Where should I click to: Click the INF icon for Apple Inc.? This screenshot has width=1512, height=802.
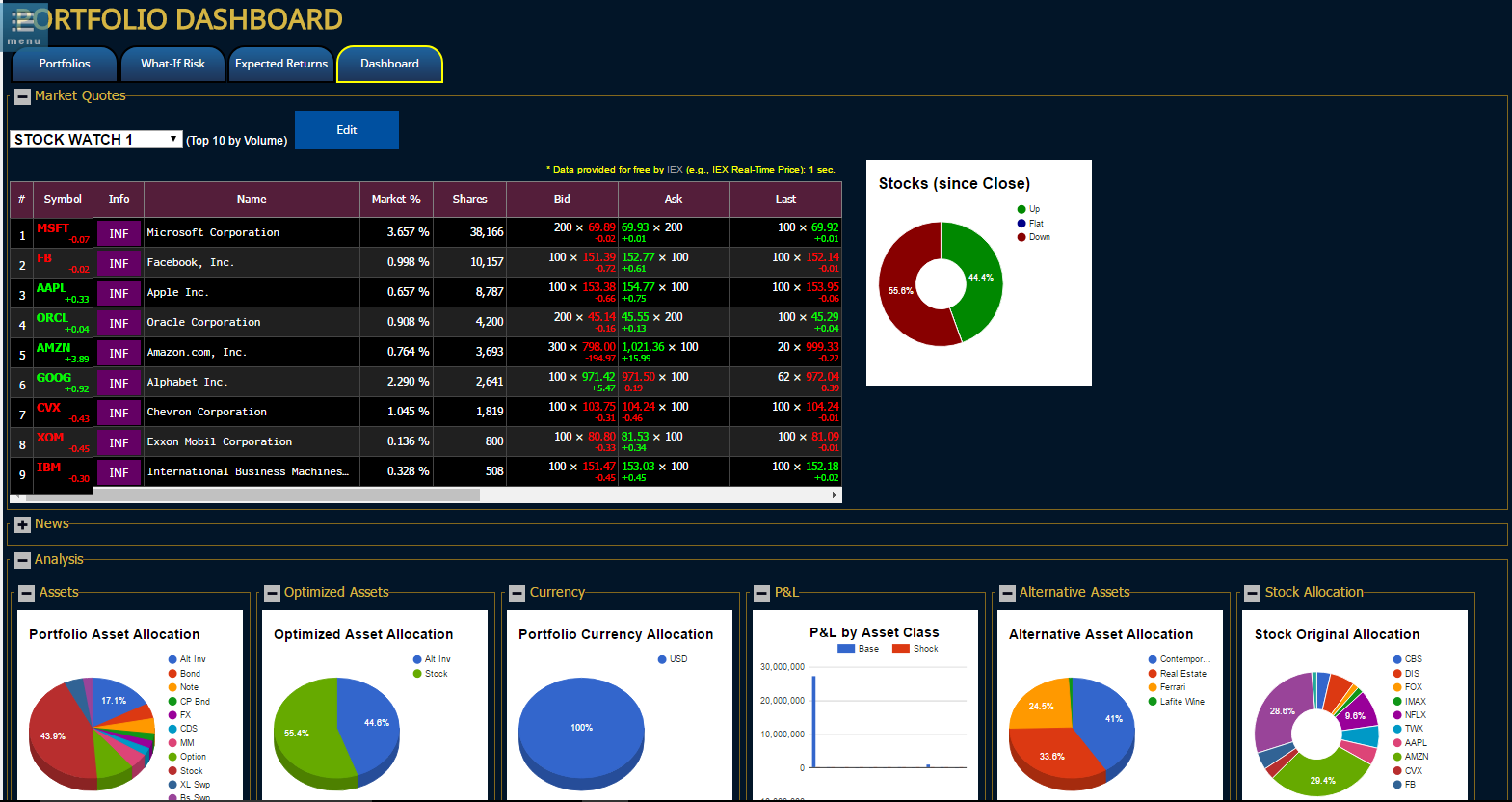point(119,293)
